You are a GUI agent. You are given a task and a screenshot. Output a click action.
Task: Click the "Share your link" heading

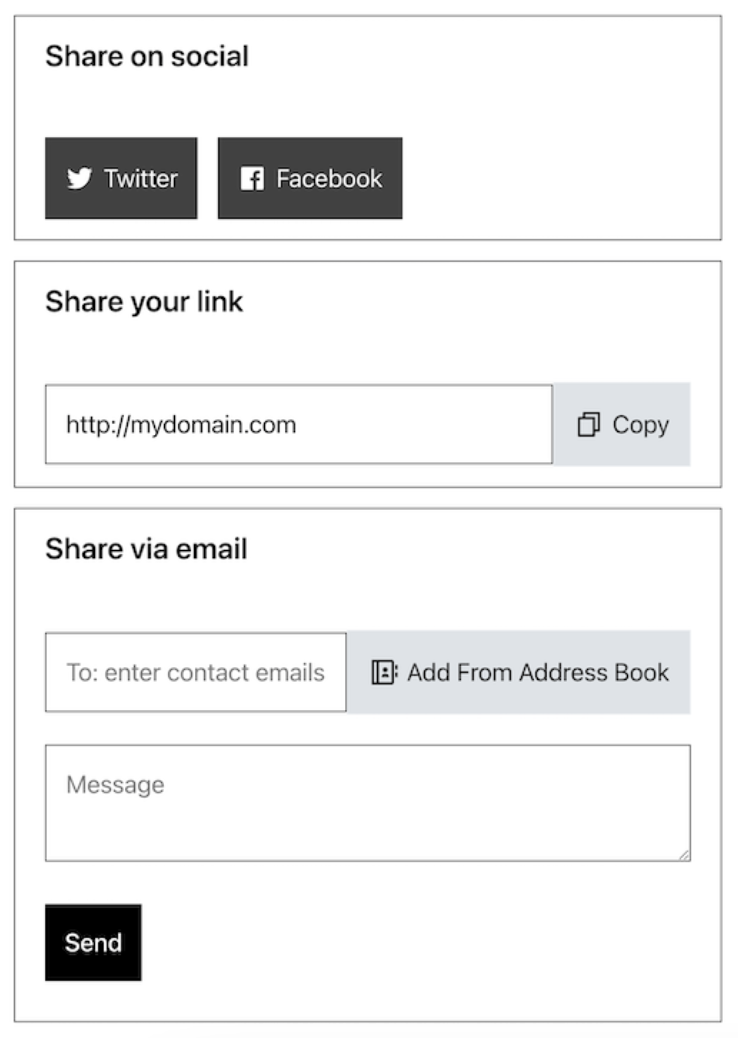coord(144,302)
